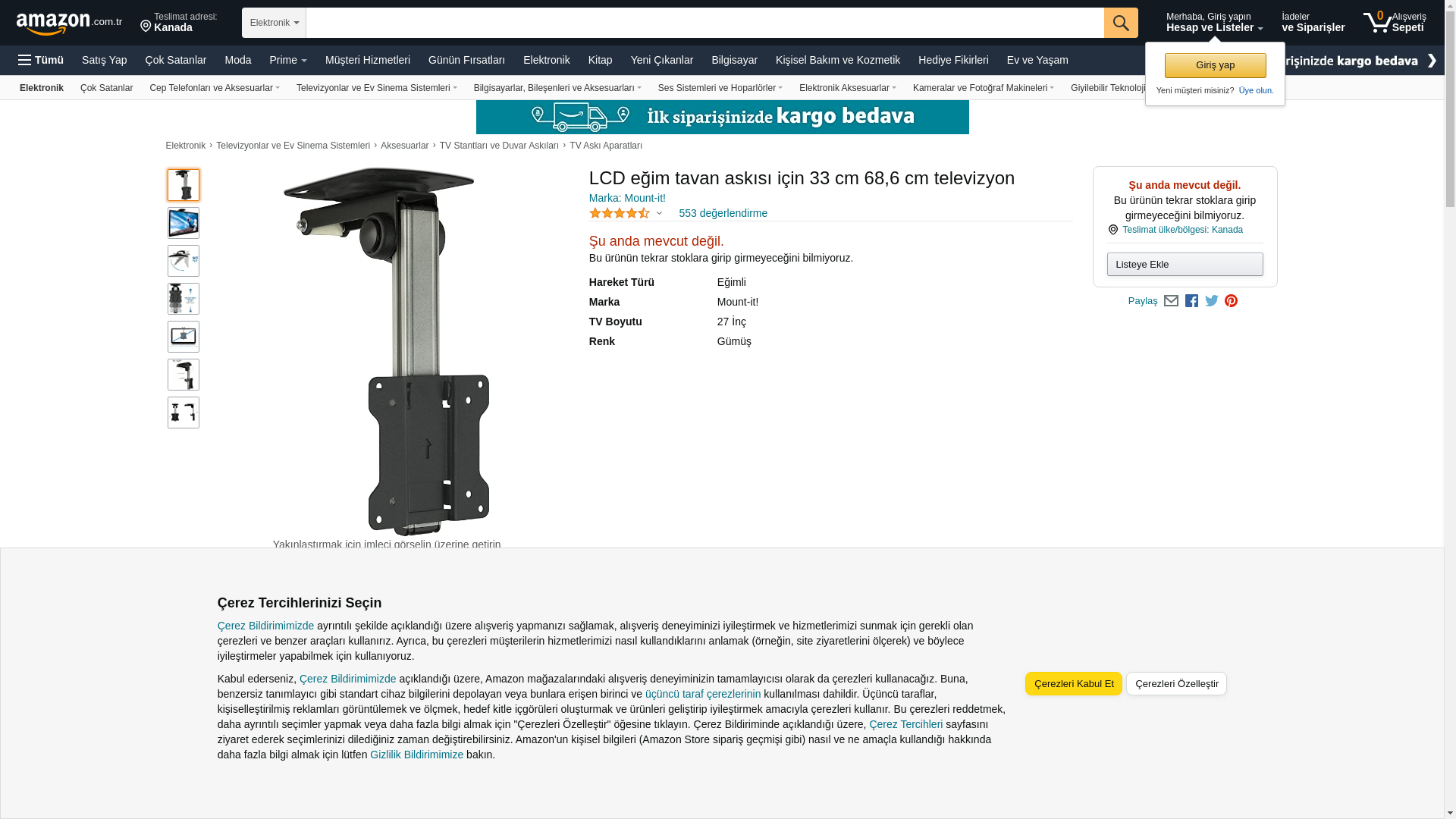Share product on Twitter
The height and width of the screenshot is (819, 1456).
pyautogui.click(x=1211, y=301)
